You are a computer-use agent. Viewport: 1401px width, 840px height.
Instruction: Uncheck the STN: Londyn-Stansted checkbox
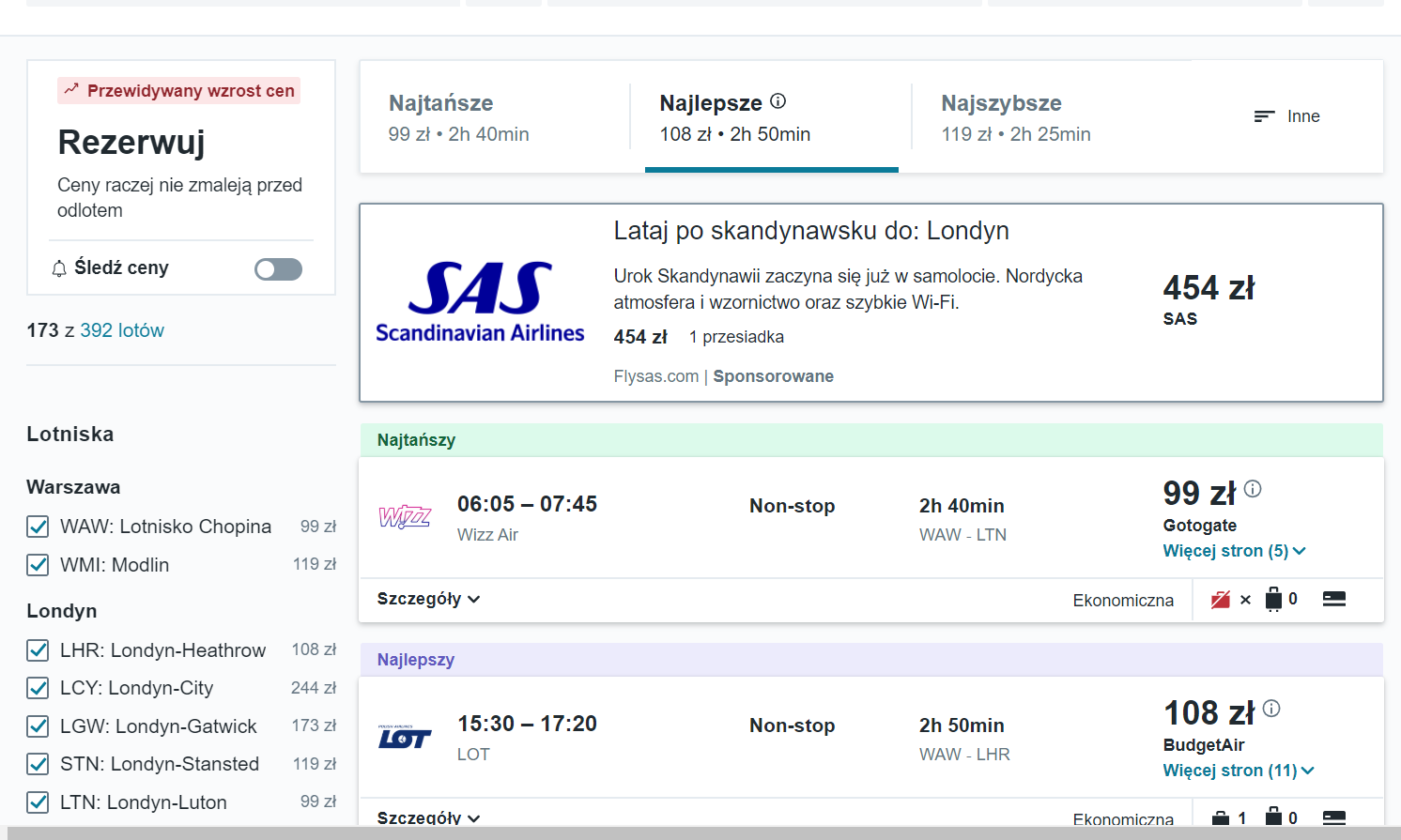pos(38,764)
